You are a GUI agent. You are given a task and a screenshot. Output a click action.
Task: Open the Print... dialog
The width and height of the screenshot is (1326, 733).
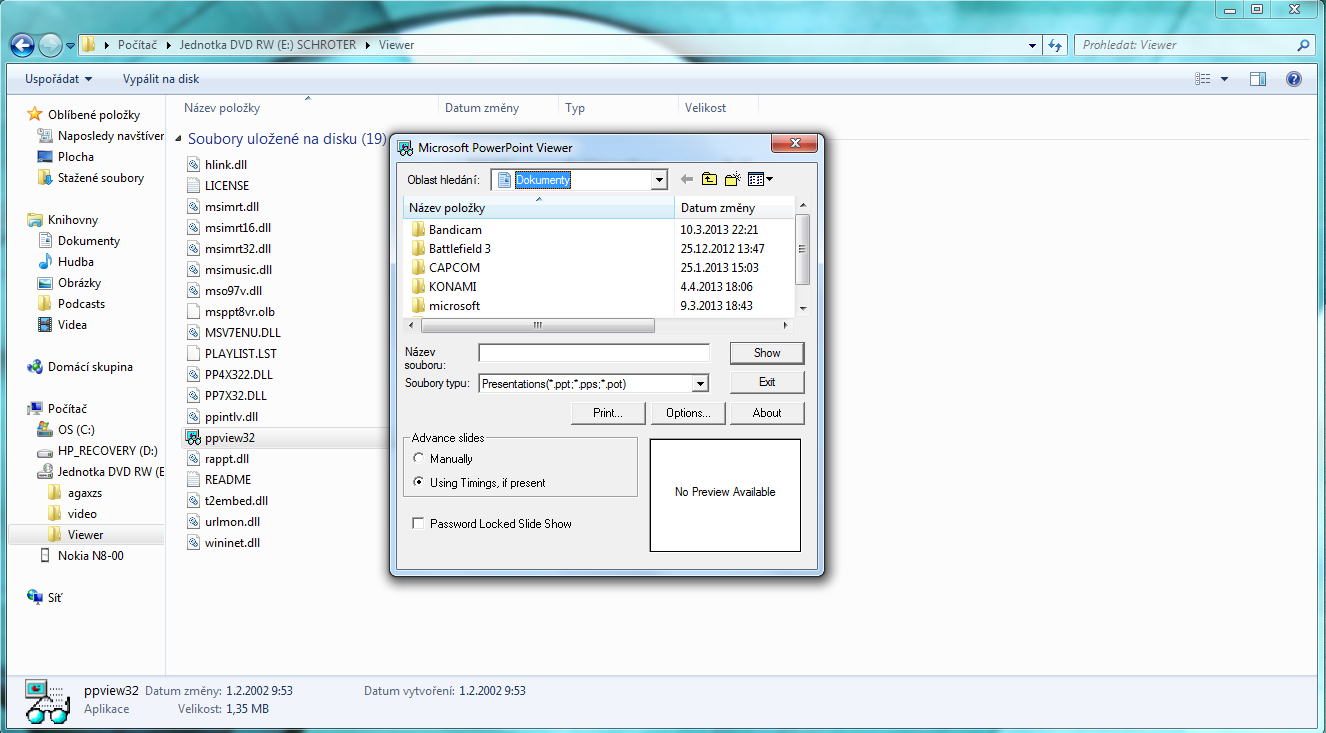(608, 413)
